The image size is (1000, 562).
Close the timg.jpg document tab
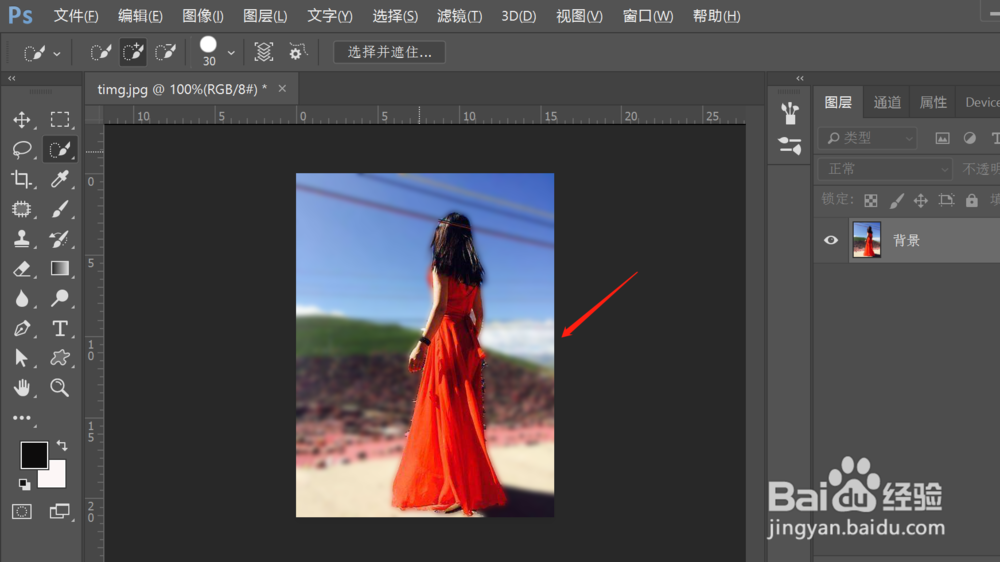coord(283,89)
